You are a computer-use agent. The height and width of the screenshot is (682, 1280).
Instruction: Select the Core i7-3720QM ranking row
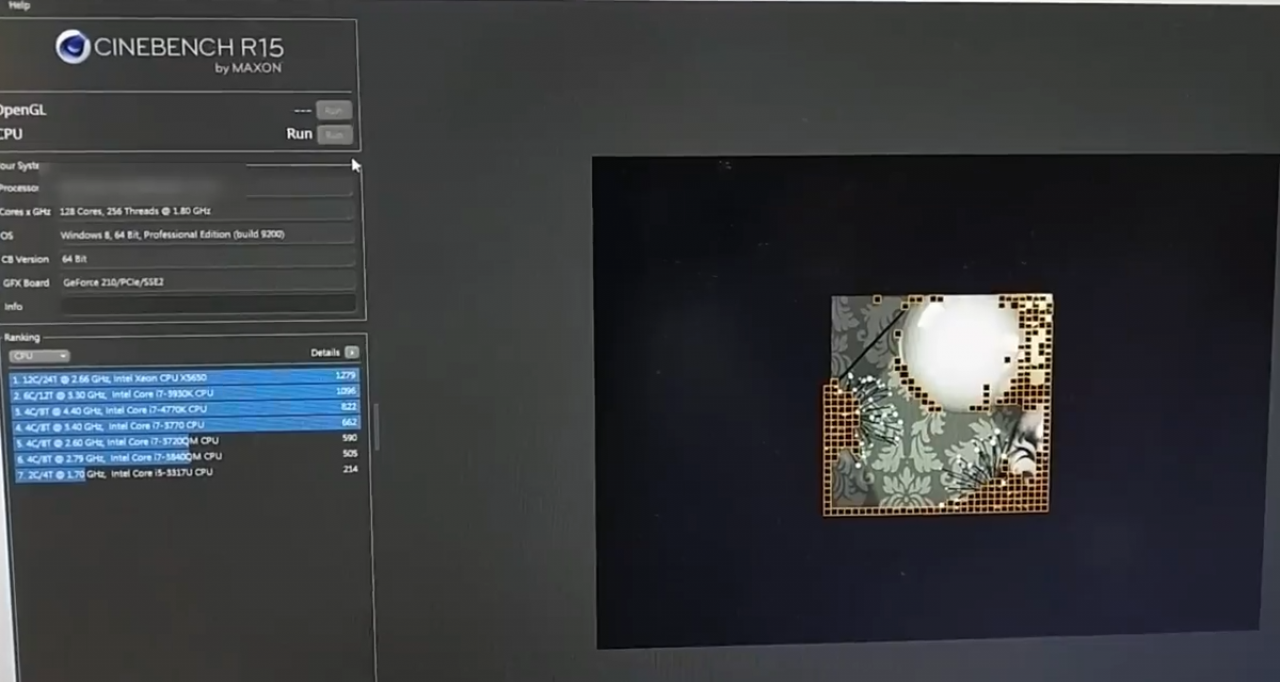pos(184,440)
